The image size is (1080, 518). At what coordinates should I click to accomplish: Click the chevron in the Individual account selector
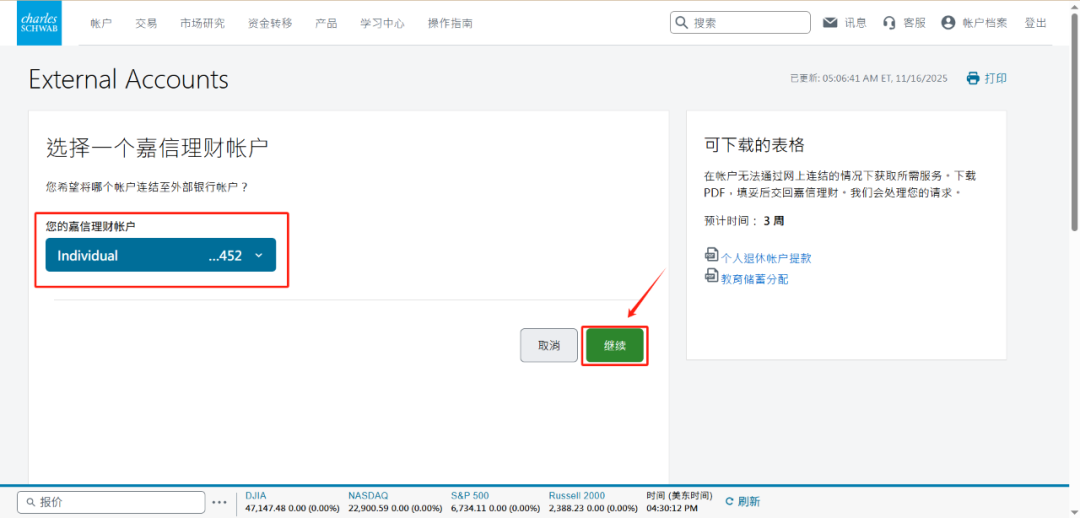(259, 256)
